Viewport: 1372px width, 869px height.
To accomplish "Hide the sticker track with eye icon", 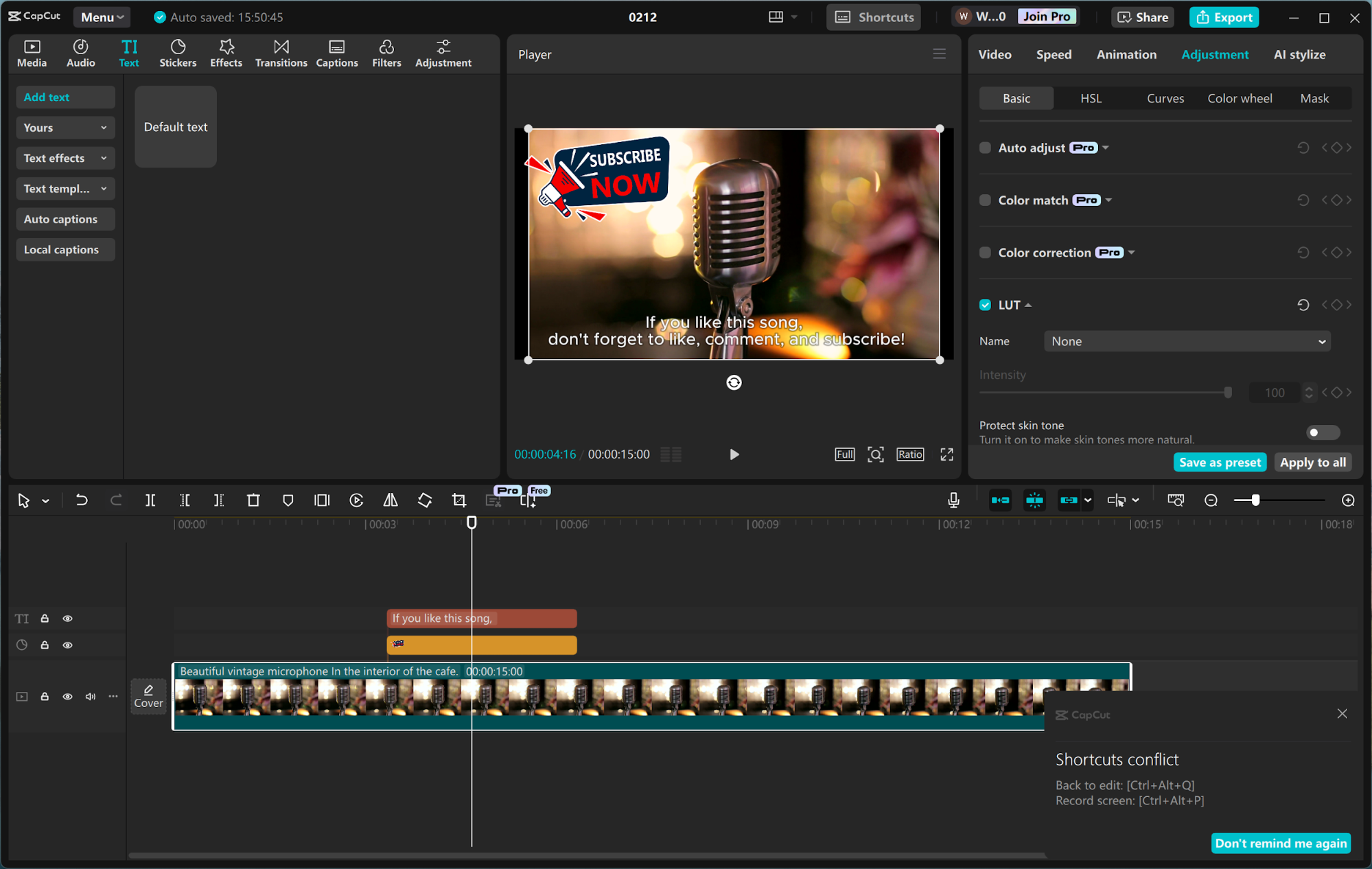I will (x=67, y=645).
